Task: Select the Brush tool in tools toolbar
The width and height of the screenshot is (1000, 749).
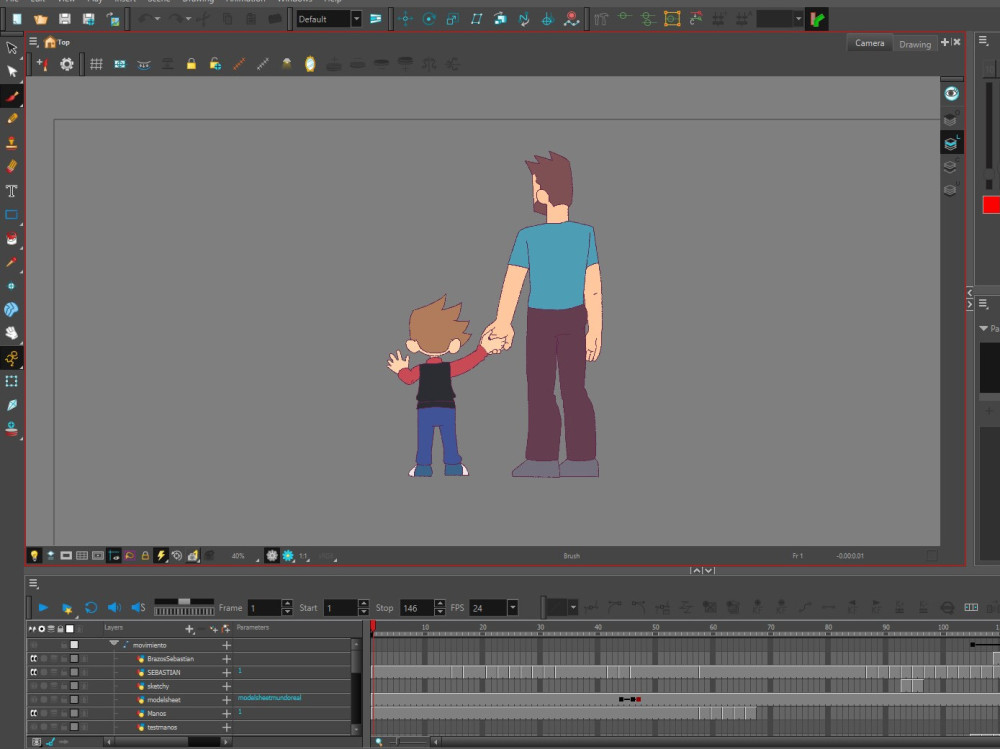Action: (x=11, y=96)
